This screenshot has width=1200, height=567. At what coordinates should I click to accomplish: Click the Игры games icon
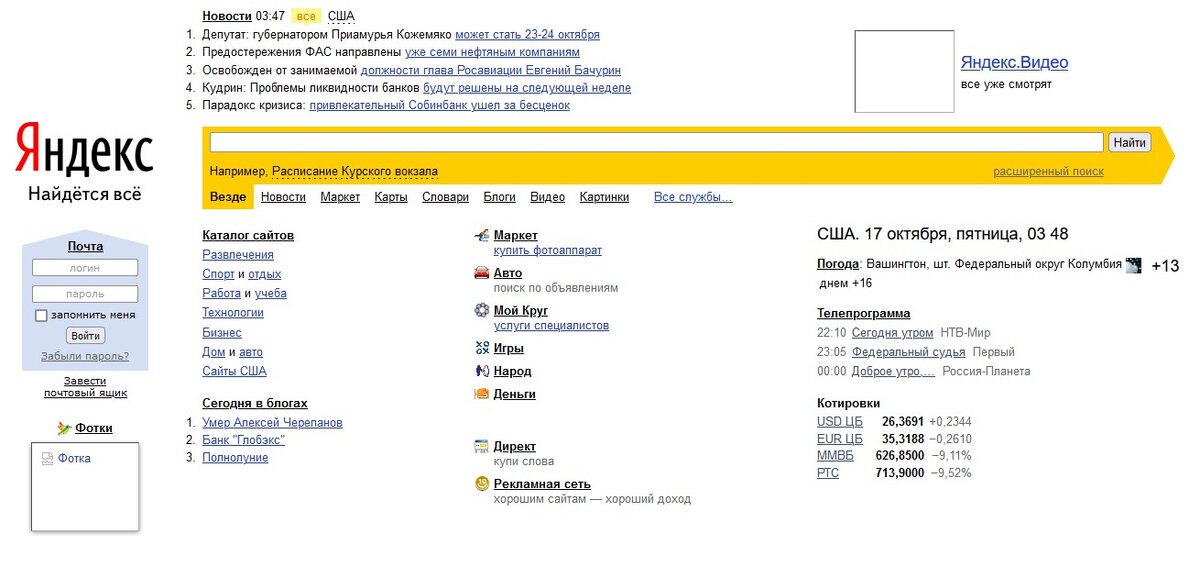[x=481, y=348]
